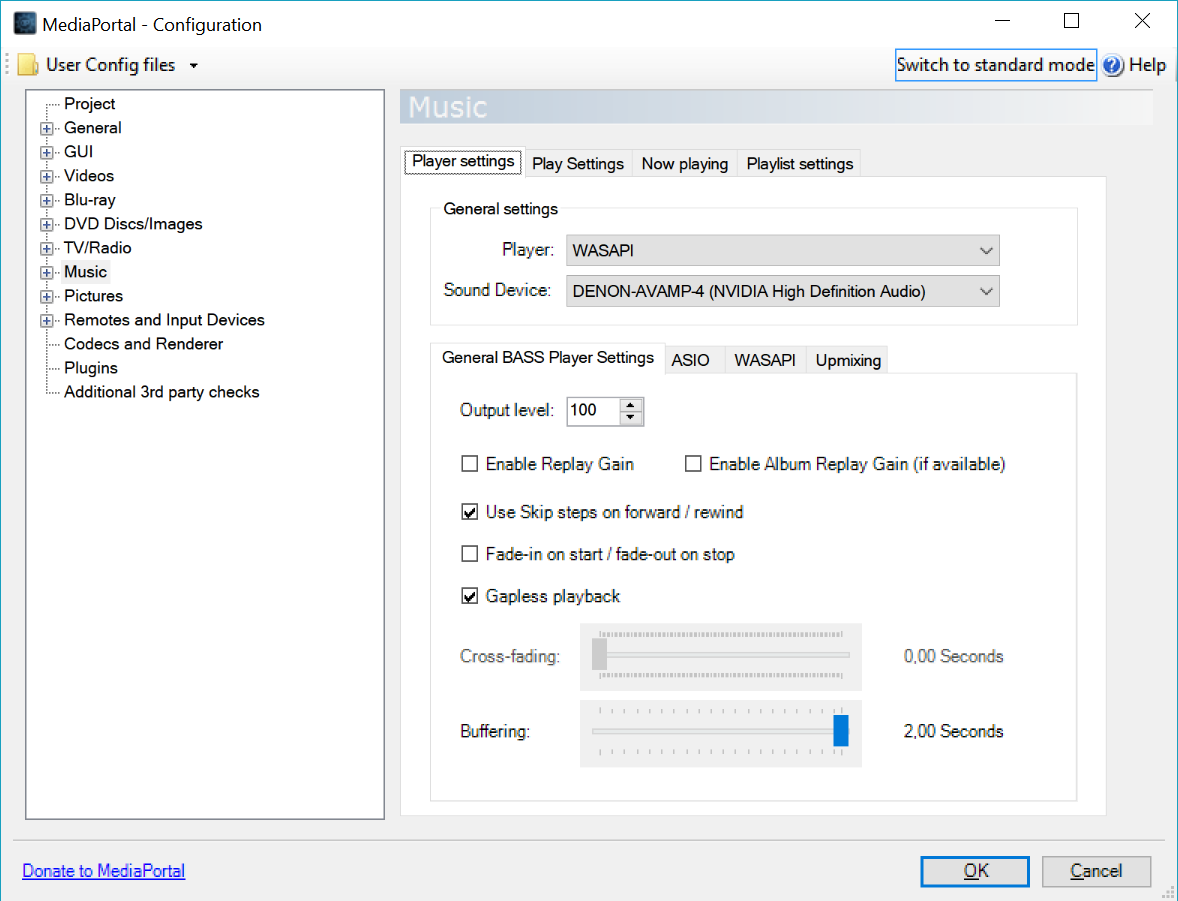Expand the Videos tree node
The image size is (1178, 901).
click(47, 175)
